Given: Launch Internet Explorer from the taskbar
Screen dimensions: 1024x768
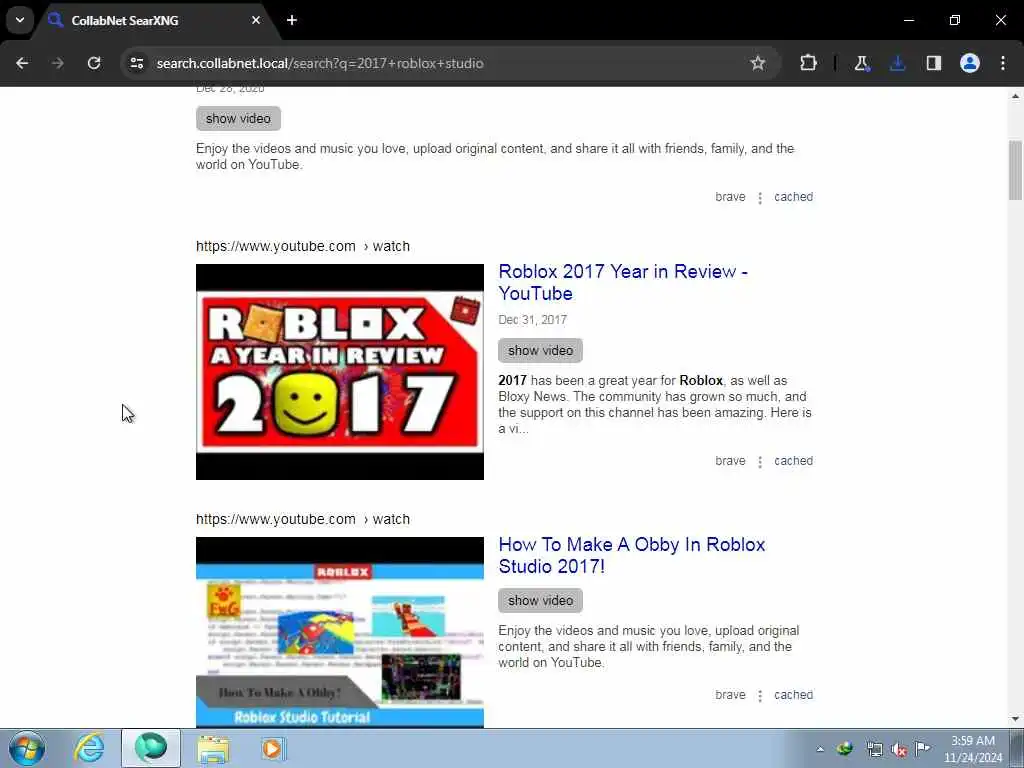Looking at the screenshot, I should (x=89, y=748).
